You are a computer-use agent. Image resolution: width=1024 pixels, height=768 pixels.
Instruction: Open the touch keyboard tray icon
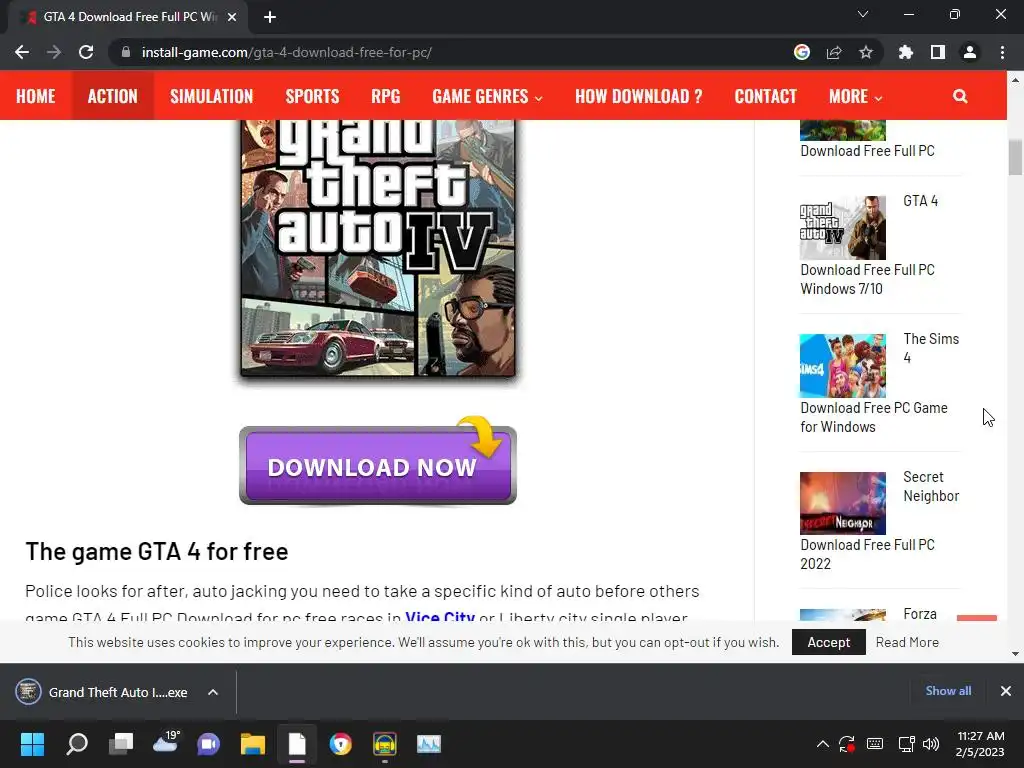pyautogui.click(x=875, y=744)
